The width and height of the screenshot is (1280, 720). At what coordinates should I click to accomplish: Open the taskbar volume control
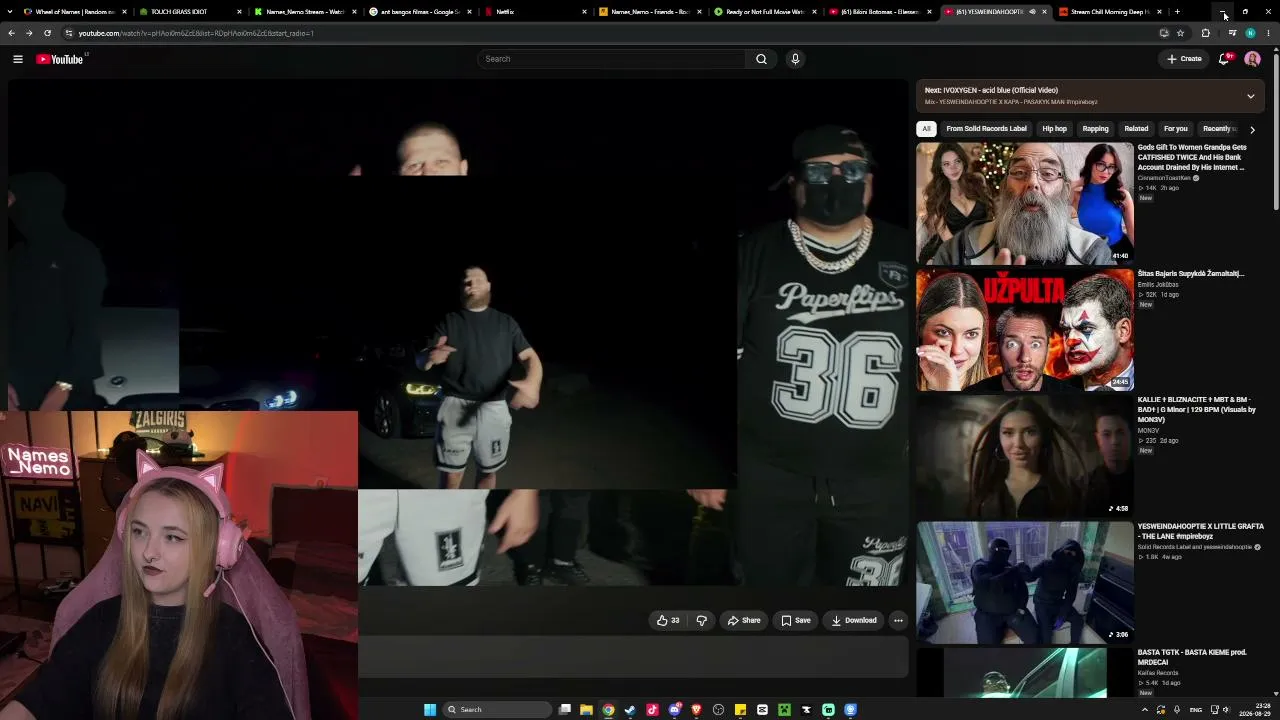(x=1227, y=710)
